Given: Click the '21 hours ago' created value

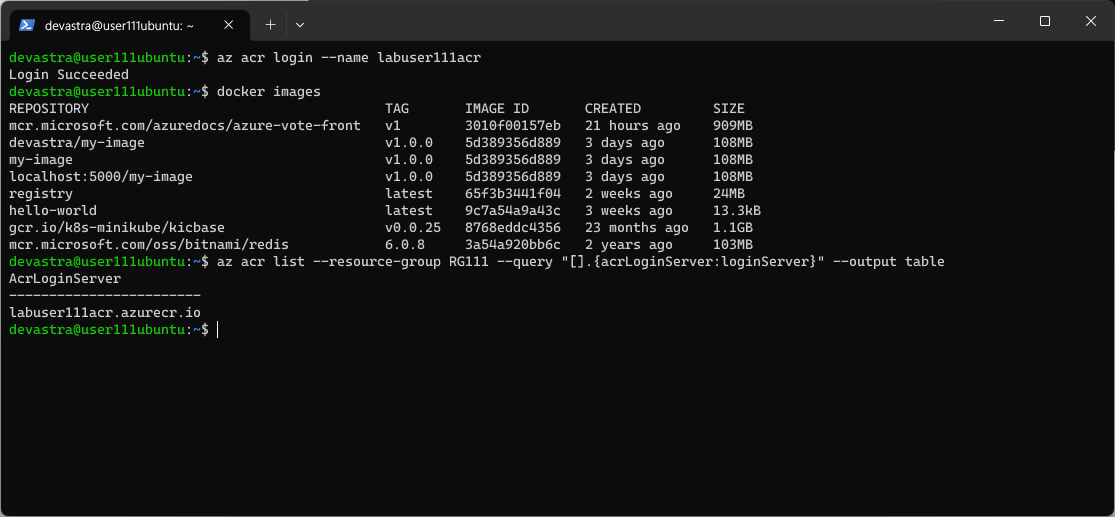Looking at the screenshot, I should tap(633, 126).
